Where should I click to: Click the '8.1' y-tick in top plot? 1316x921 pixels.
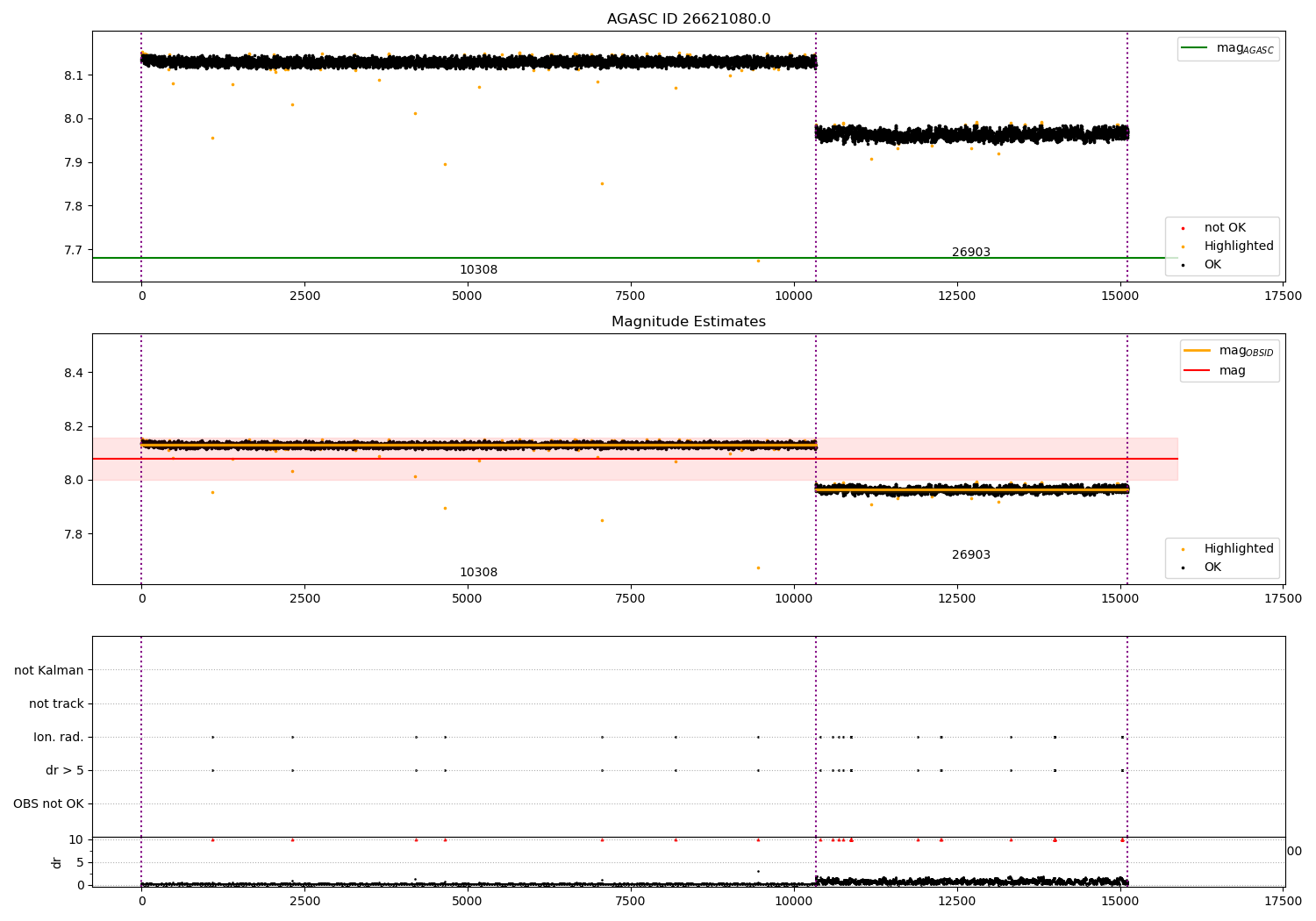pos(74,75)
